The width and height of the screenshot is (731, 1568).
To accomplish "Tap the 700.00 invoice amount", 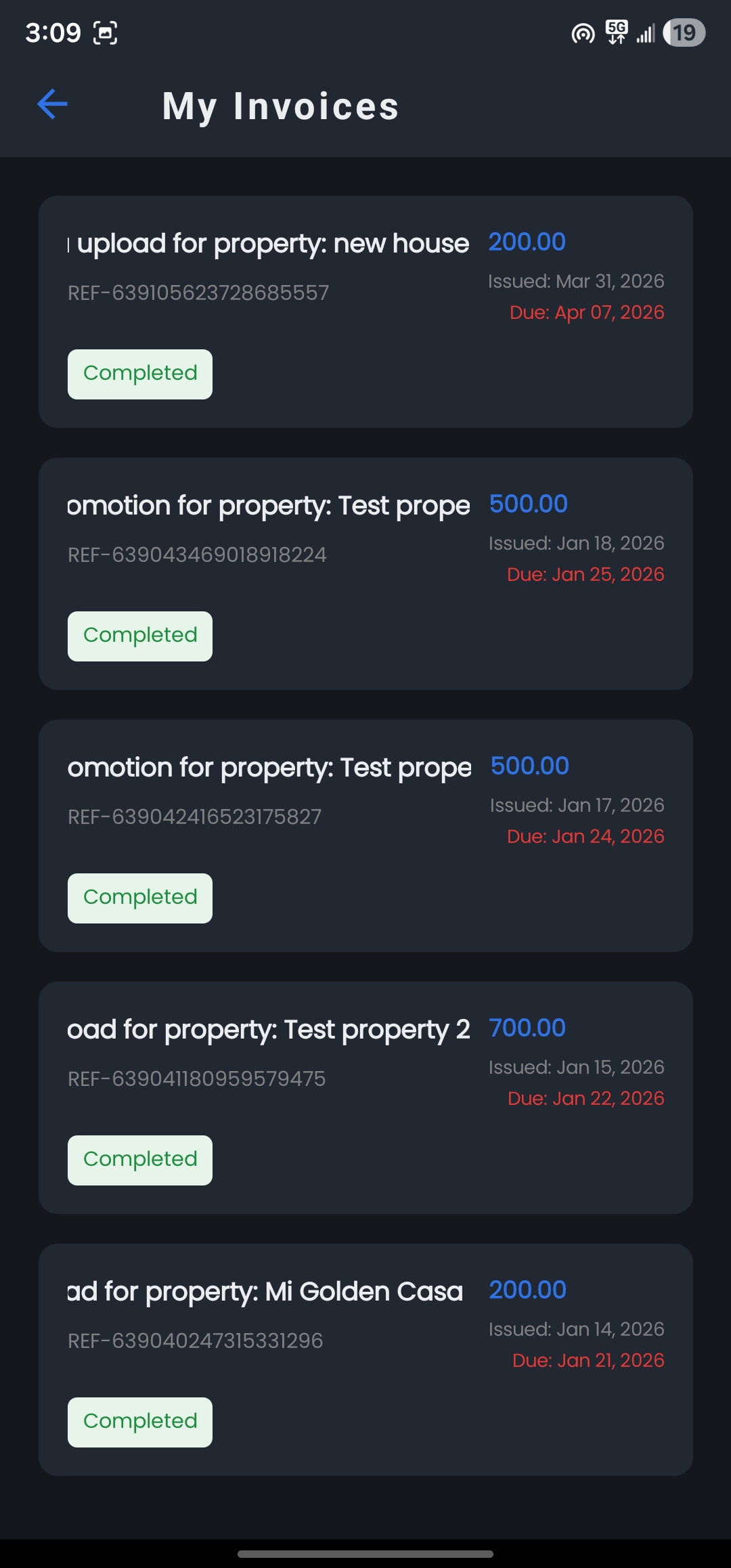I will click(x=527, y=1028).
